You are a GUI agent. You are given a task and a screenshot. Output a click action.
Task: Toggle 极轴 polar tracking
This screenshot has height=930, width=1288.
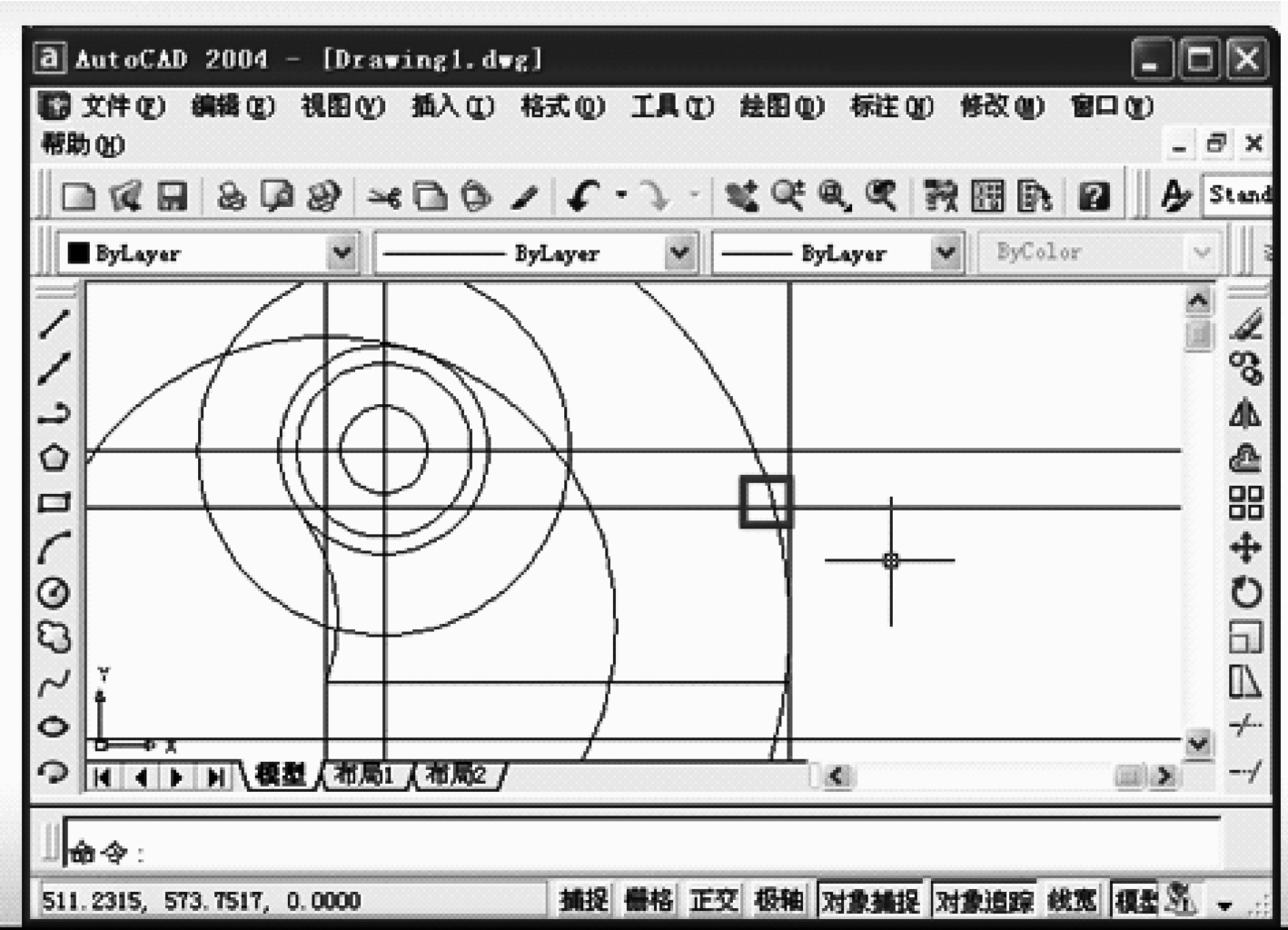[x=779, y=900]
